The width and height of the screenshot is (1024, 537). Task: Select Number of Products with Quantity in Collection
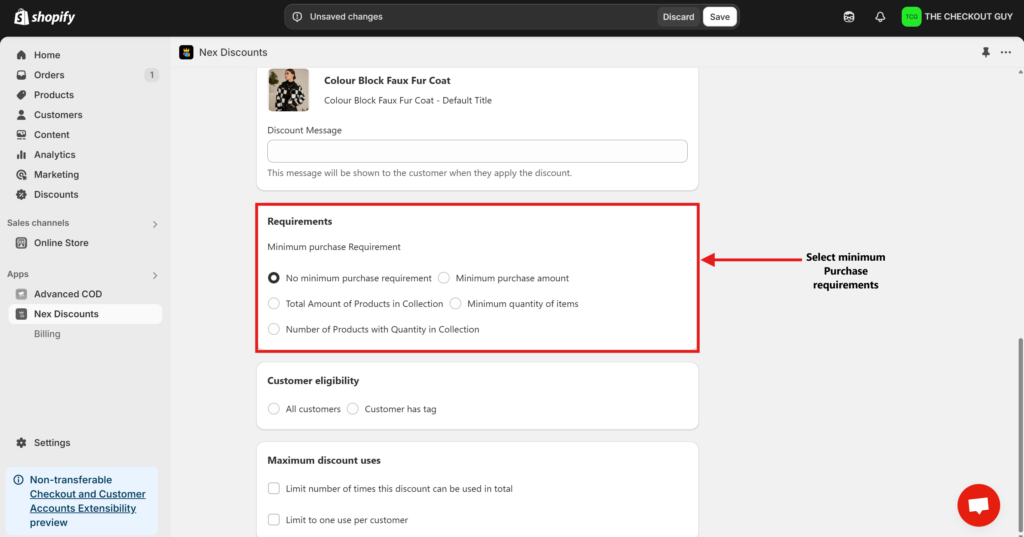click(x=274, y=329)
